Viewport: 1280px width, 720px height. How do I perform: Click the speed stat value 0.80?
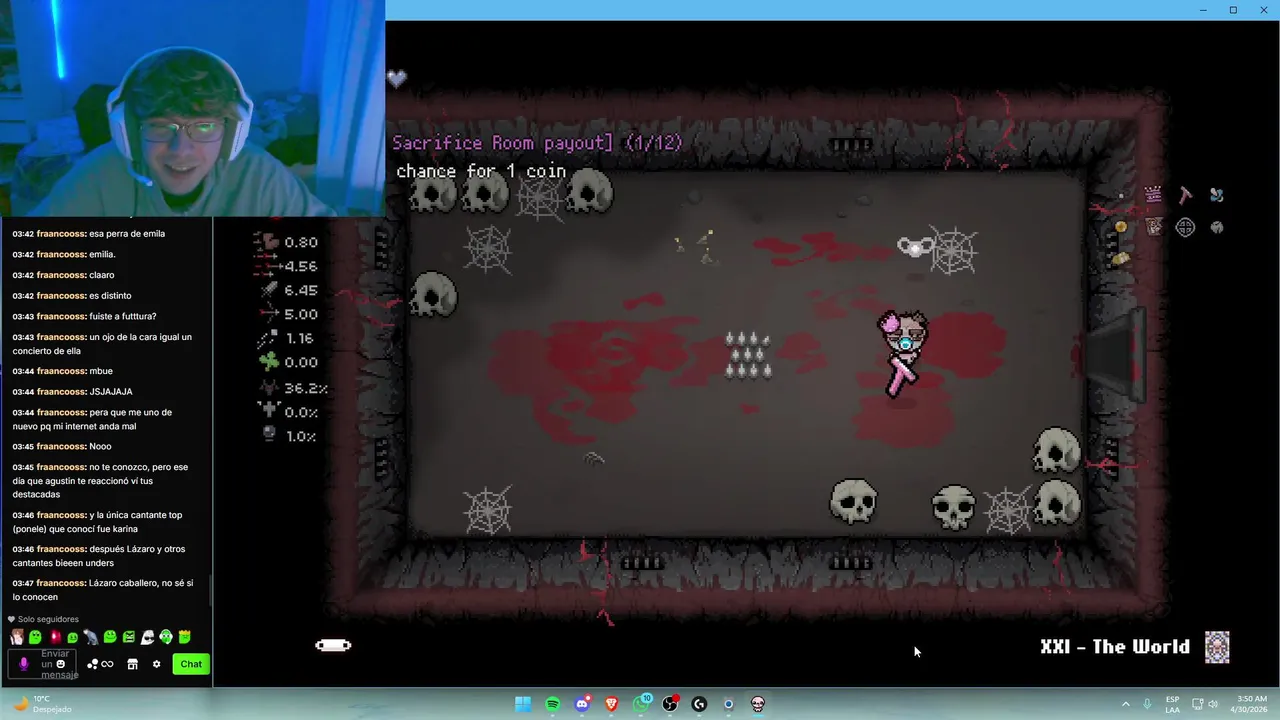(x=301, y=242)
